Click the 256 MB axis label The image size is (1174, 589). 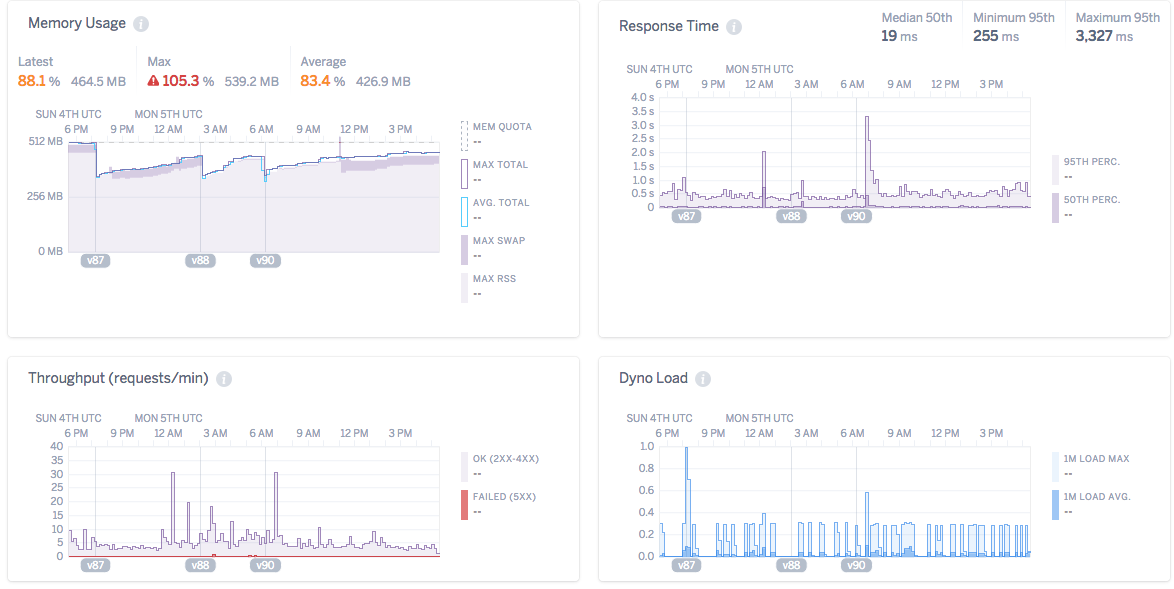click(46, 196)
